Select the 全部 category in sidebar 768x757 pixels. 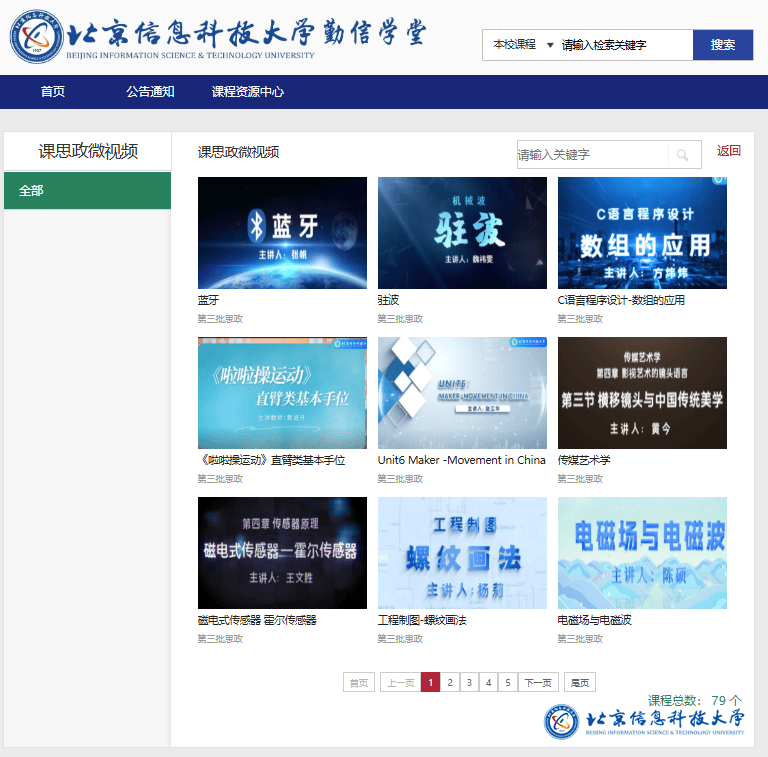click(x=88, y=190)
